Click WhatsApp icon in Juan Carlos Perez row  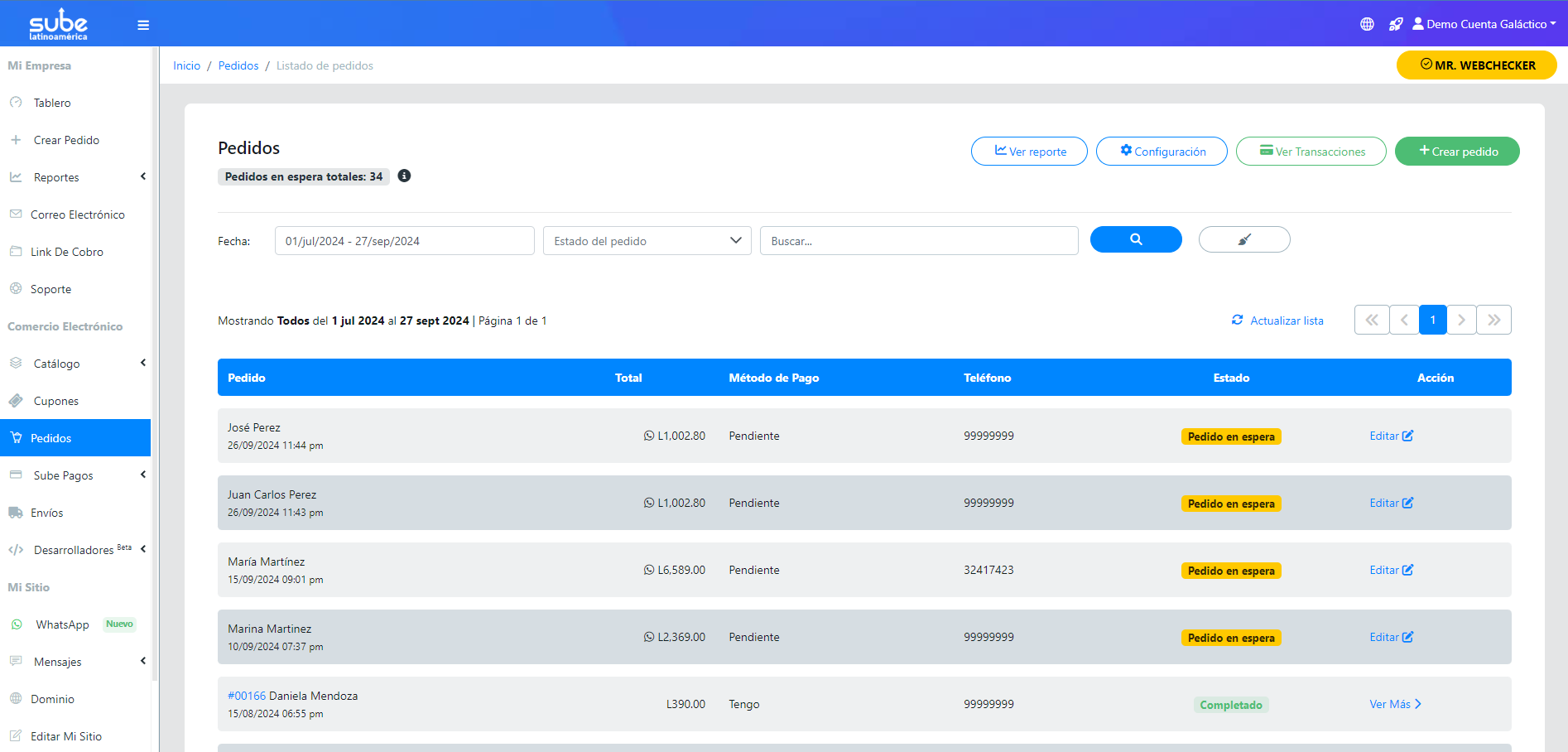point(649,503)
